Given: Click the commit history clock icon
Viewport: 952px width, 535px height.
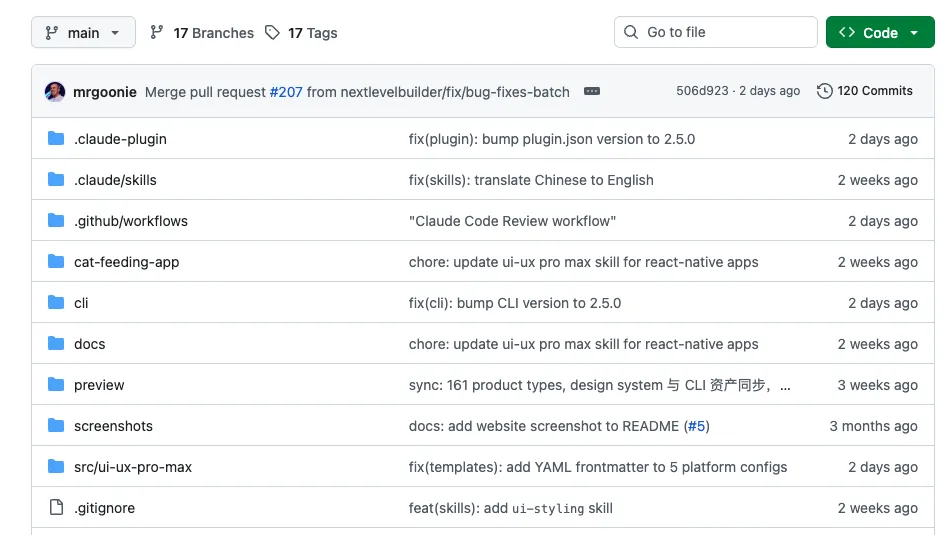Looking at the screenshot, I should (x=825, y=91).
